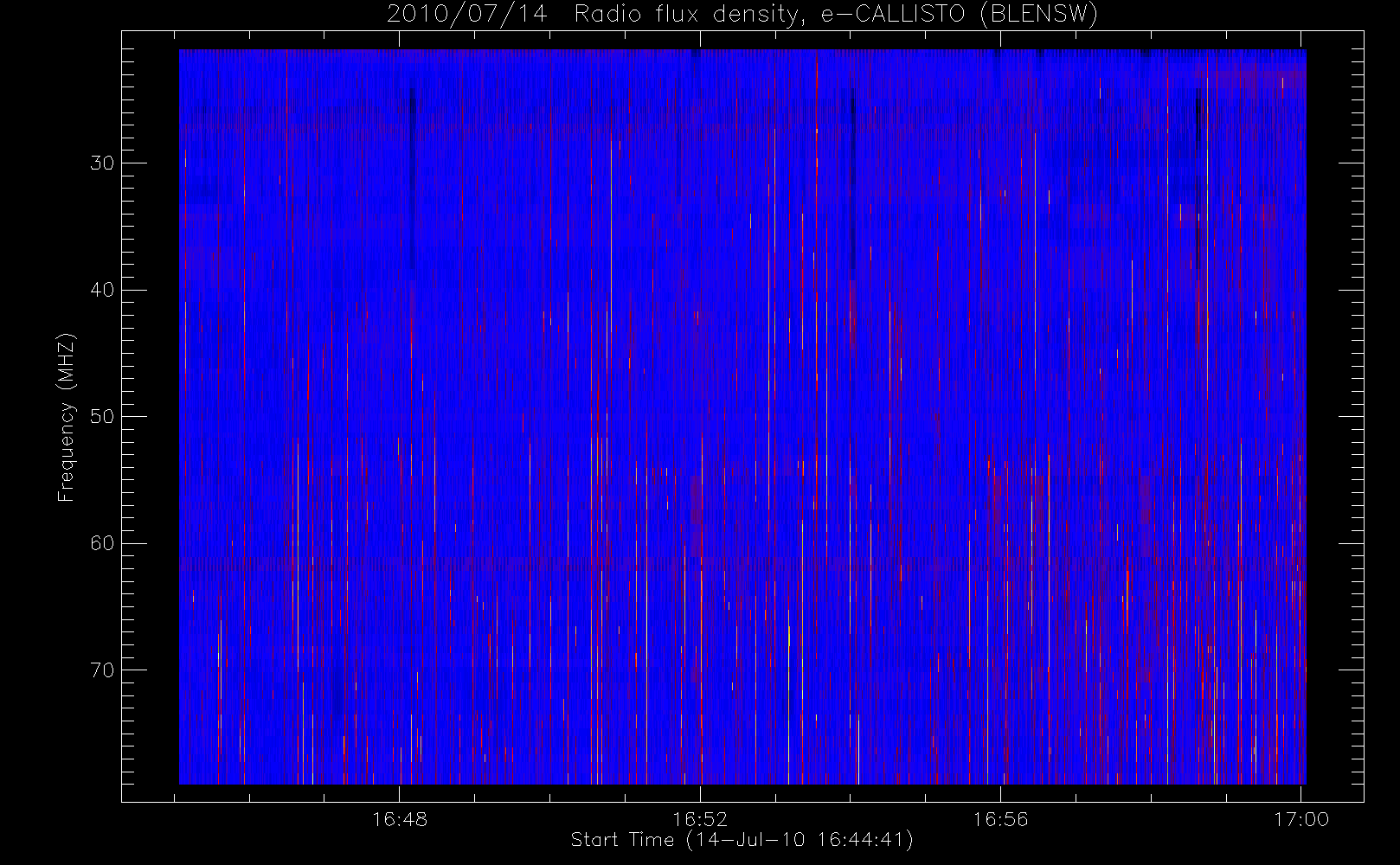Click the 'Frequency (MHZ)' axis label
Screen dimensions: 1400x865
[66, 416]
